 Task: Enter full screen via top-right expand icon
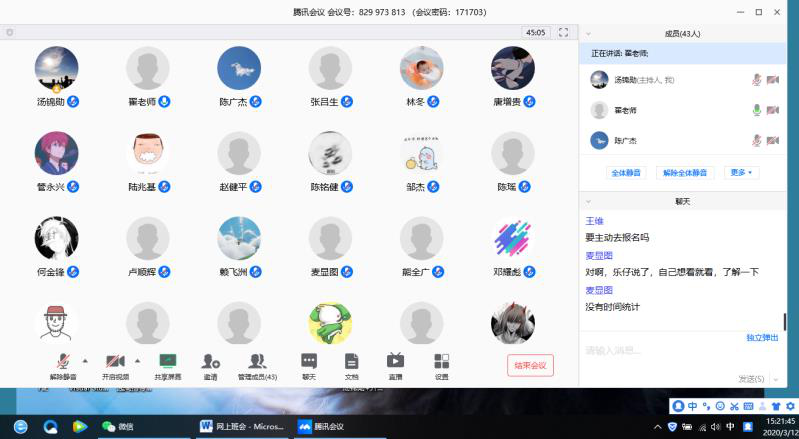point(564,33)
